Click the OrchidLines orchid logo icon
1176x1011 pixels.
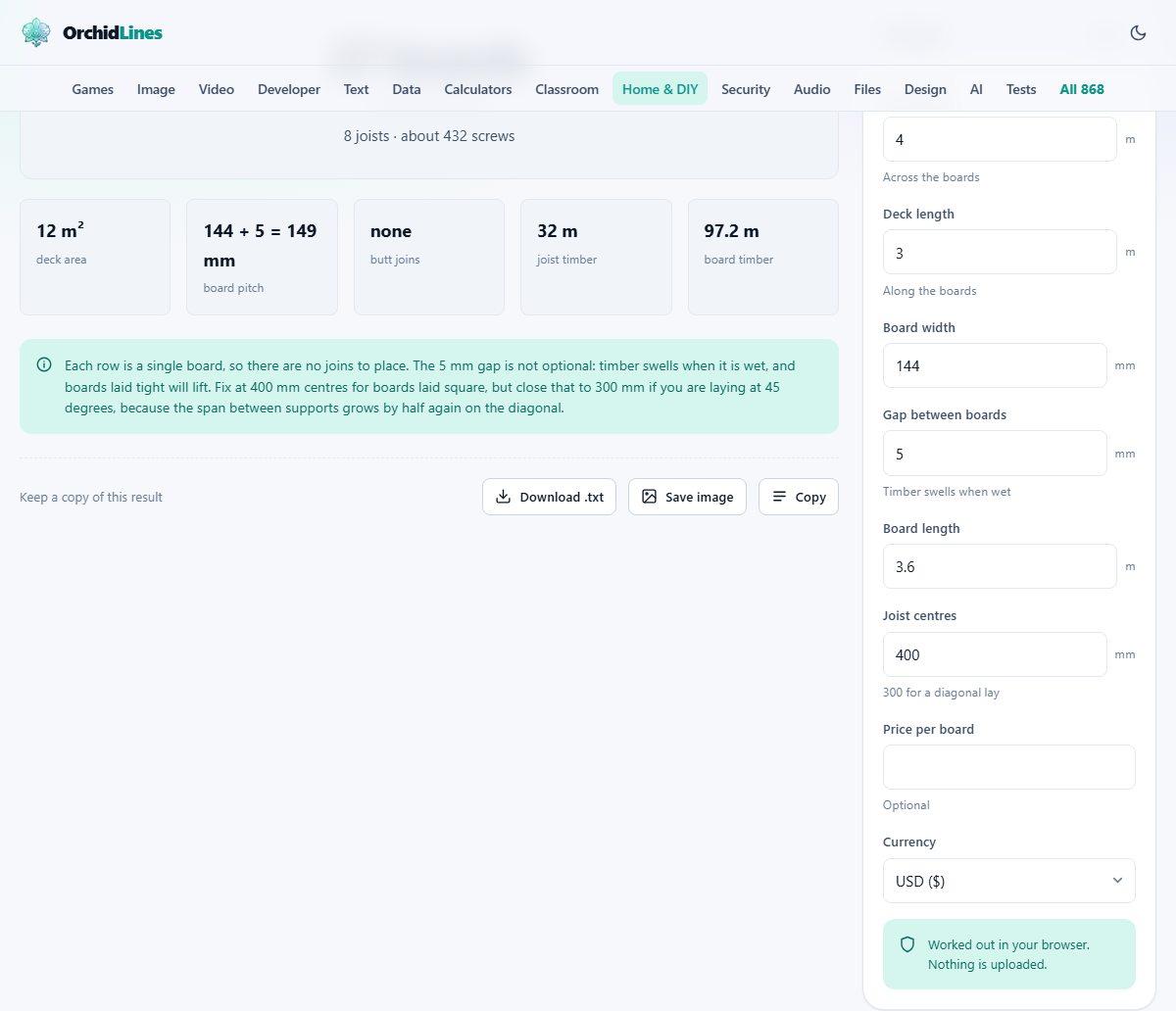(x=36, y=32)
